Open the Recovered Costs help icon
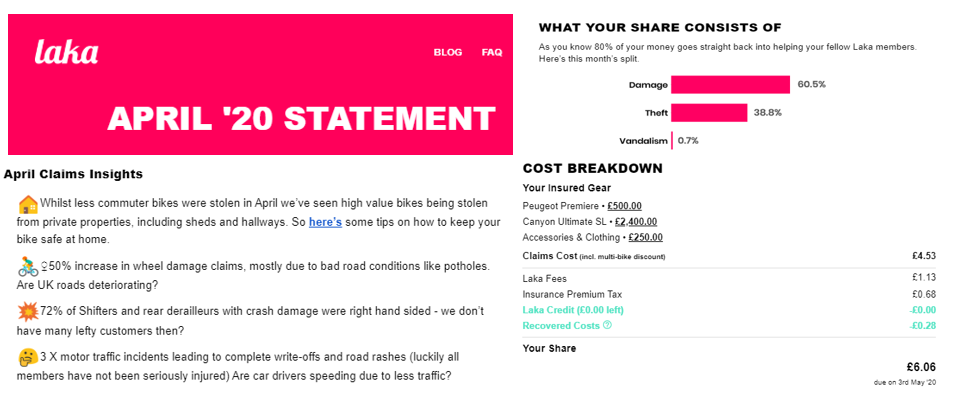This screenshot has width=958, height=400. (607, 325)
